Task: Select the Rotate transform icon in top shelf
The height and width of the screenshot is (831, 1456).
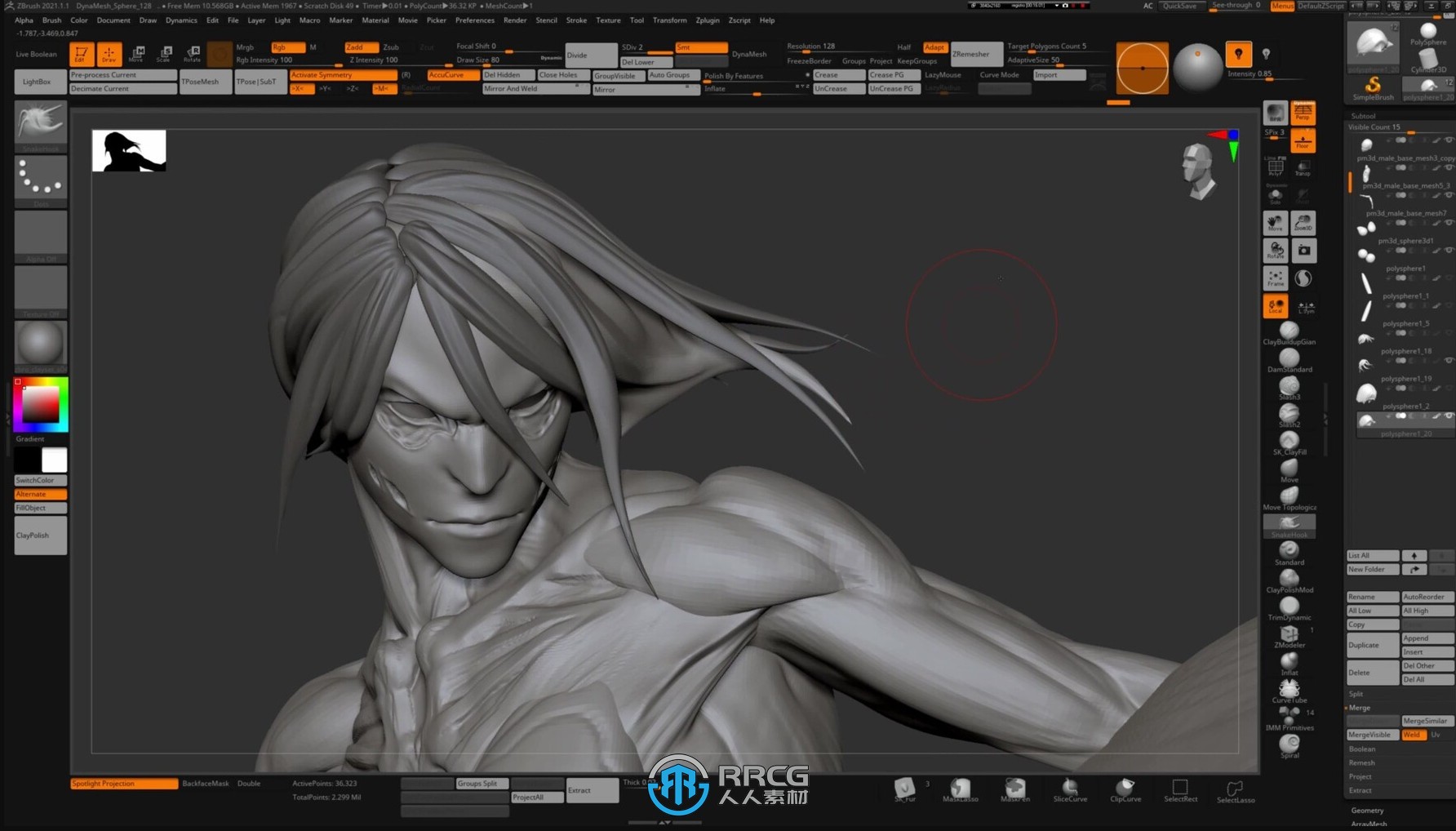Action: pyautogui.click(x=192, y=55)
